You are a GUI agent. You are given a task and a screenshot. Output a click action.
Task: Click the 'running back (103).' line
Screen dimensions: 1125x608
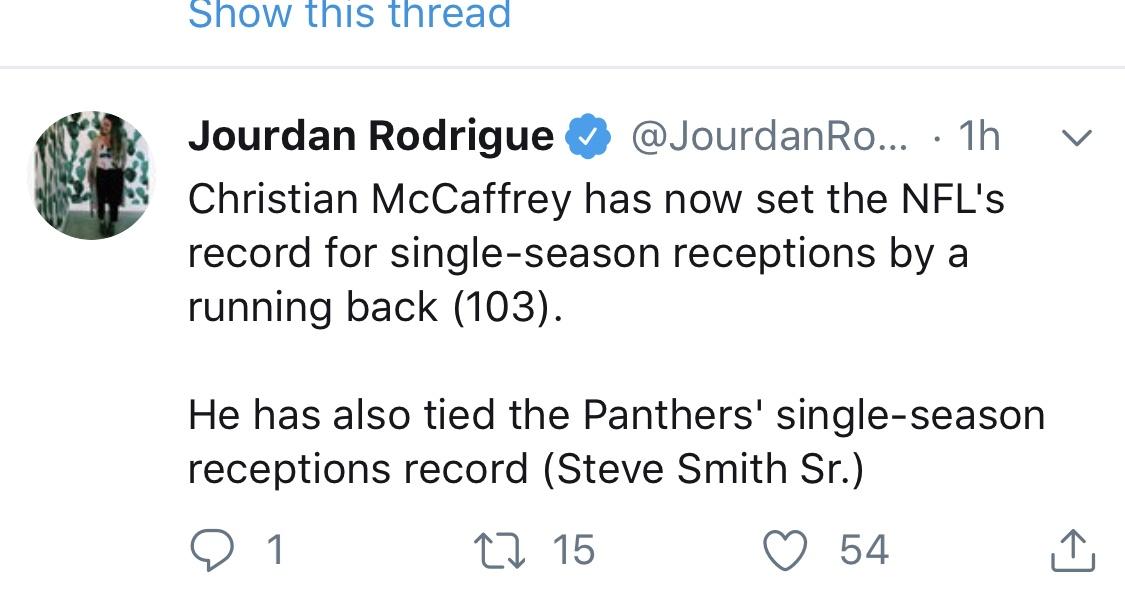click(375, 307)
